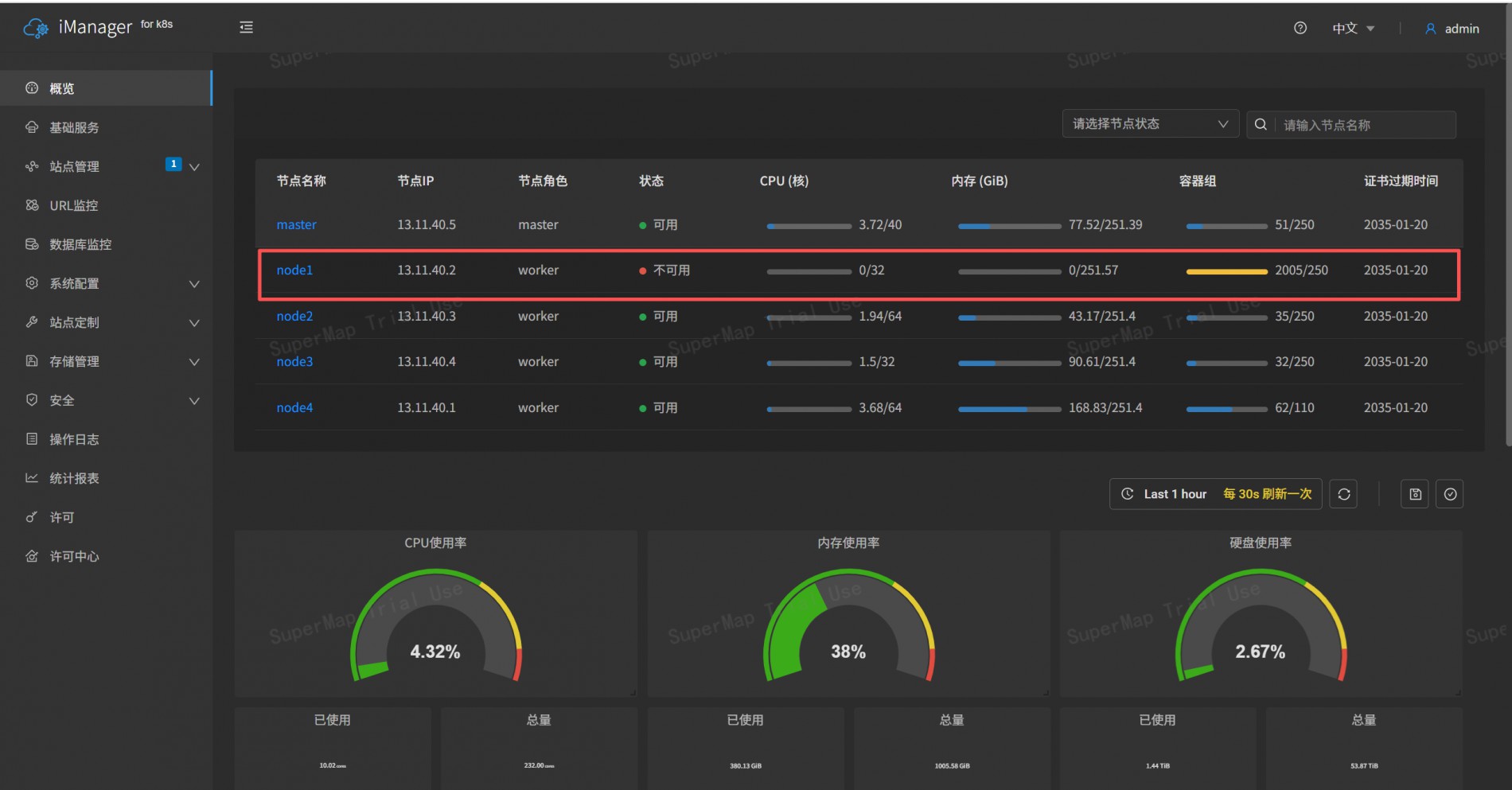Open the 中文 language dropdown
This screenshot has height=790, width=1512.
pyautogui.click(x=1354, y=29)
